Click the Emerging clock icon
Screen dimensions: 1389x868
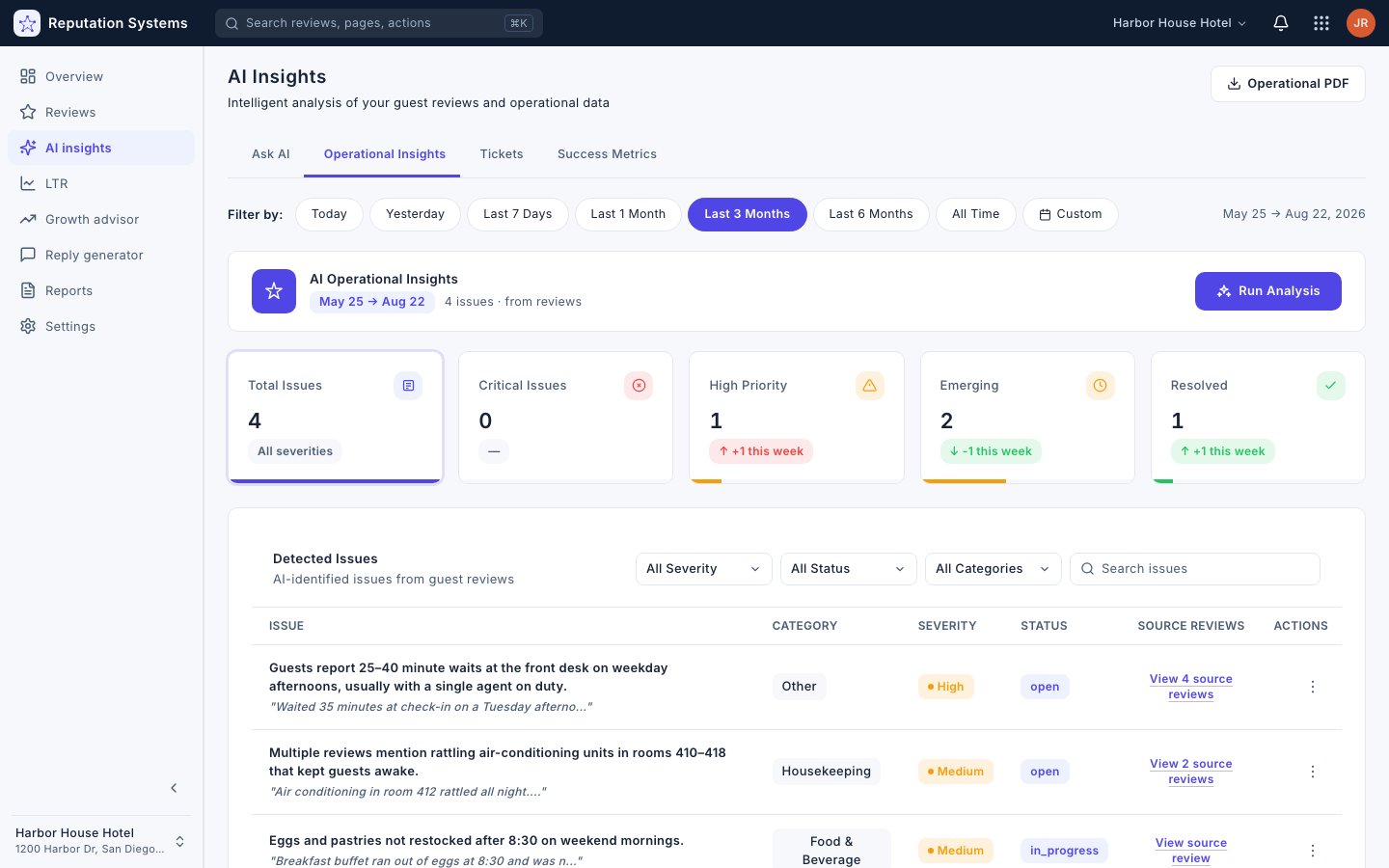(x=1100, y=386)
